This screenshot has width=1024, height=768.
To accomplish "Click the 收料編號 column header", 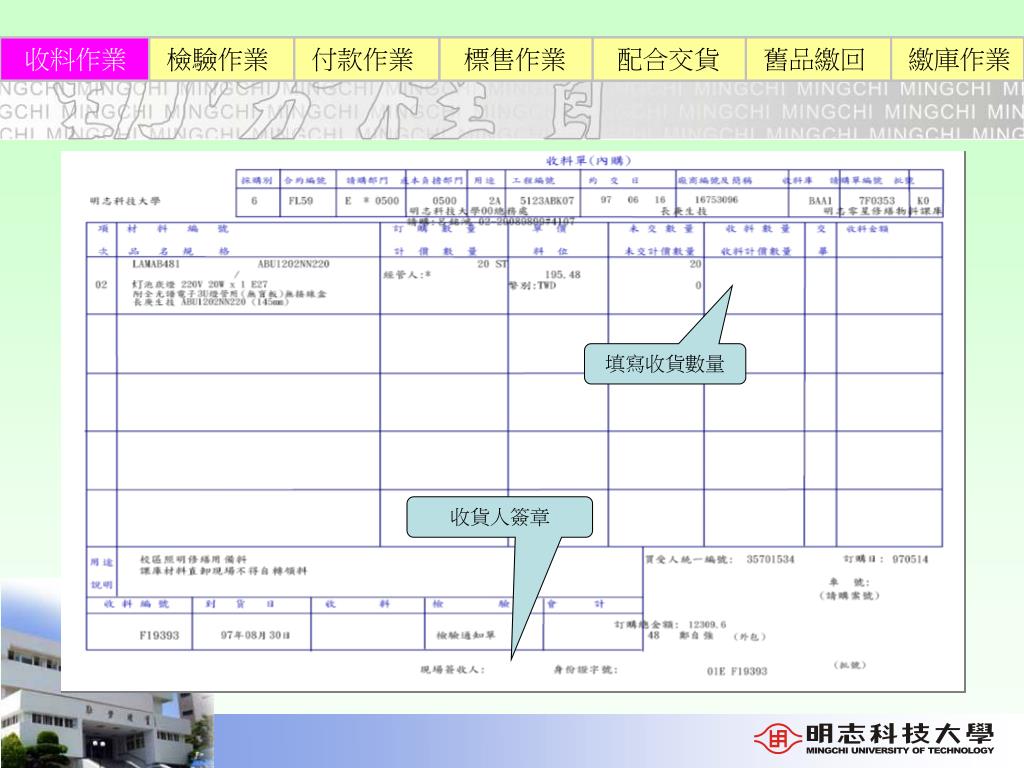I will pyautogui.click(x=136, y=604).
